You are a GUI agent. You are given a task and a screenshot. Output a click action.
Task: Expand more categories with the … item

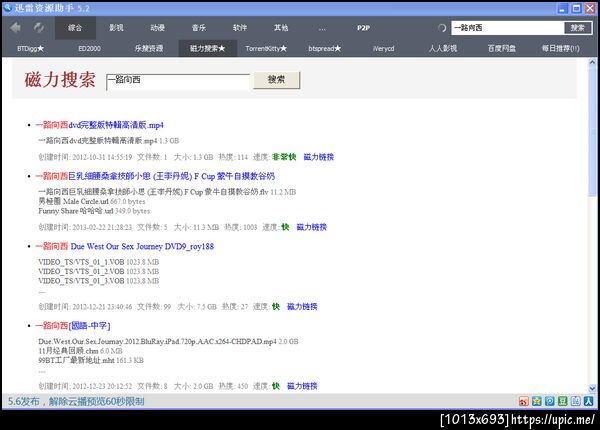[x=322, y=28]
